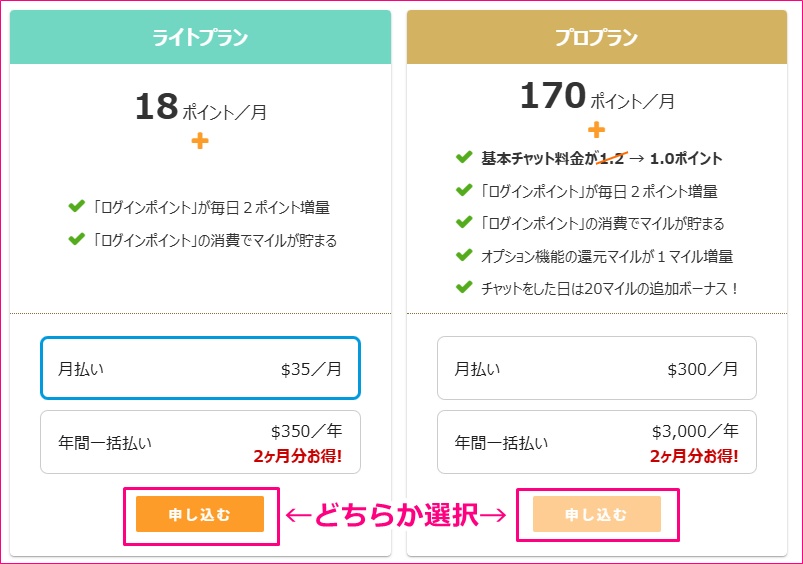Click the faded 申し込む button under プロプラン
The width and height of the screenshot is (803, 564).
(597, 514)
